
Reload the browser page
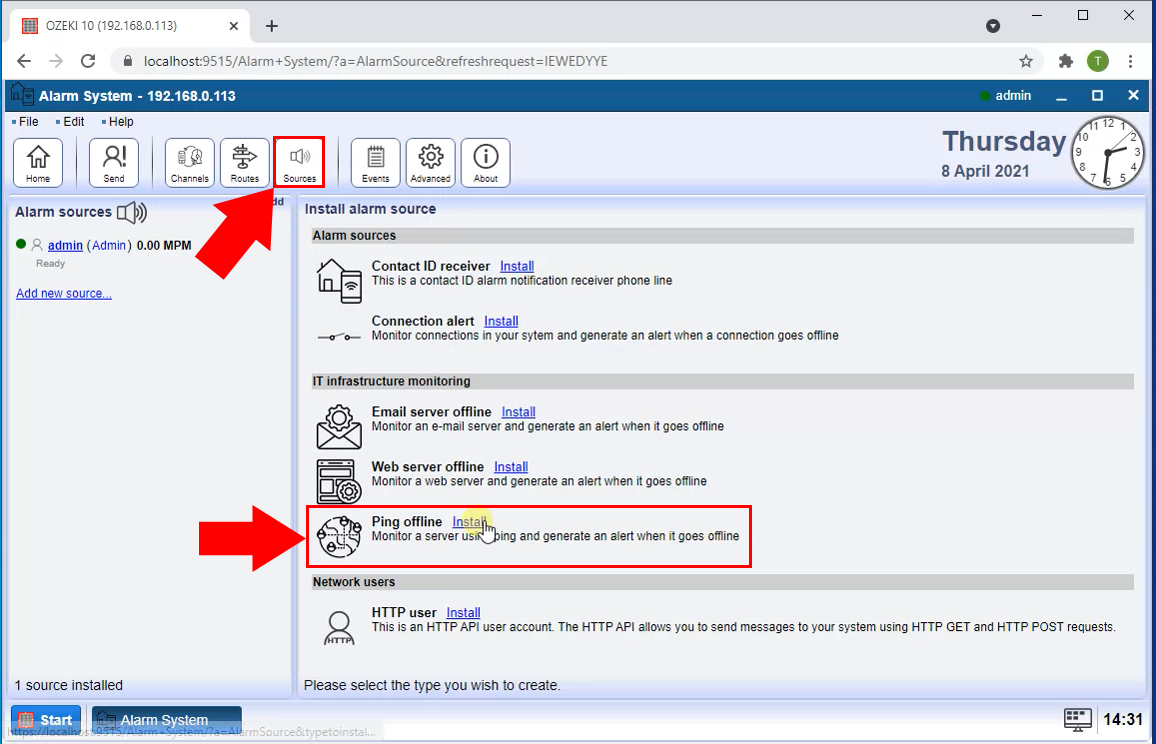tap(88, 61)
